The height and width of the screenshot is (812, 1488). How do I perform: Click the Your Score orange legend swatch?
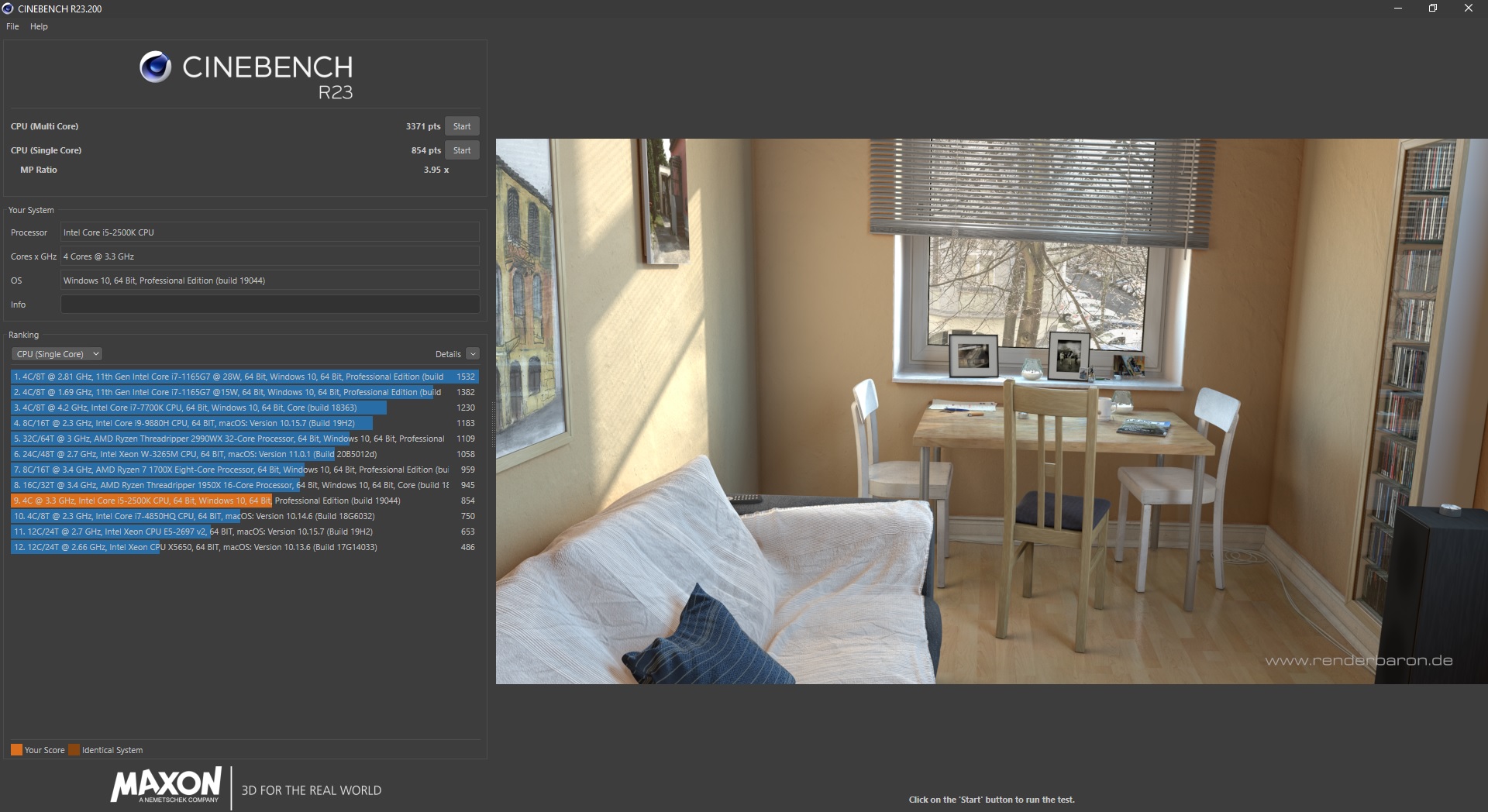point(16,750)
